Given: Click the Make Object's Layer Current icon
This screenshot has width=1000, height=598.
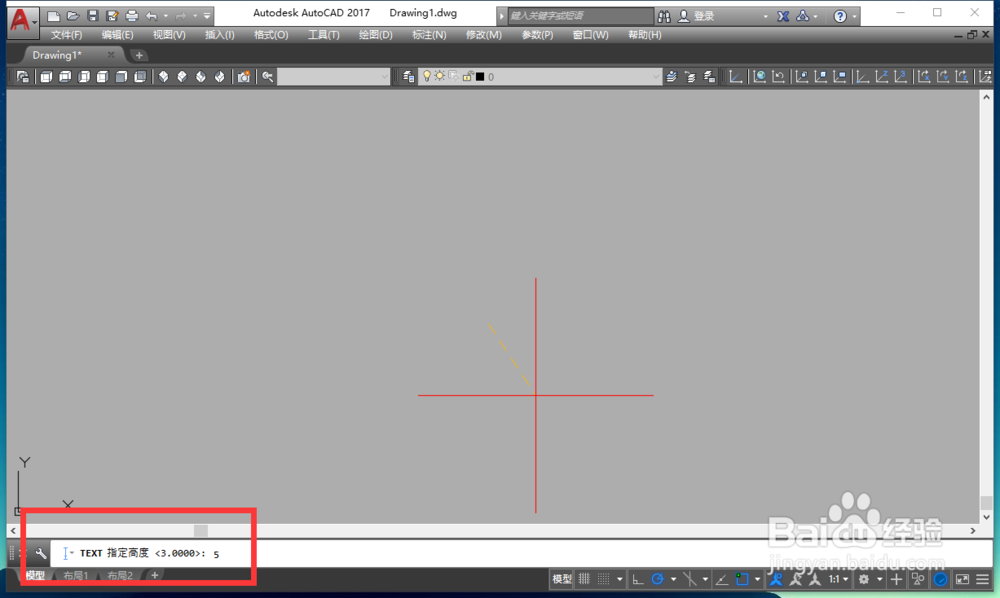Looking at the screenshot, I should pyautogui.click(x=671, y=77).
